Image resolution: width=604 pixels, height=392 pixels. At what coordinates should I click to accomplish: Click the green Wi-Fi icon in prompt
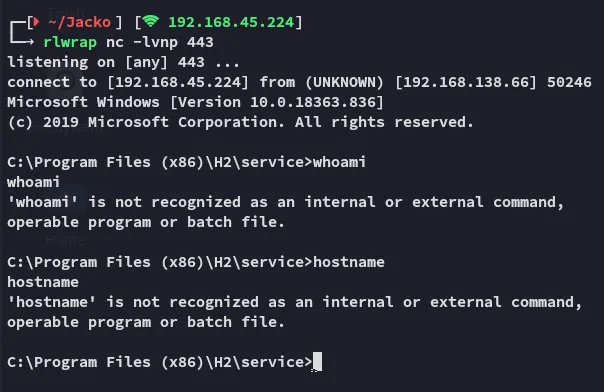tap(151, 21)
